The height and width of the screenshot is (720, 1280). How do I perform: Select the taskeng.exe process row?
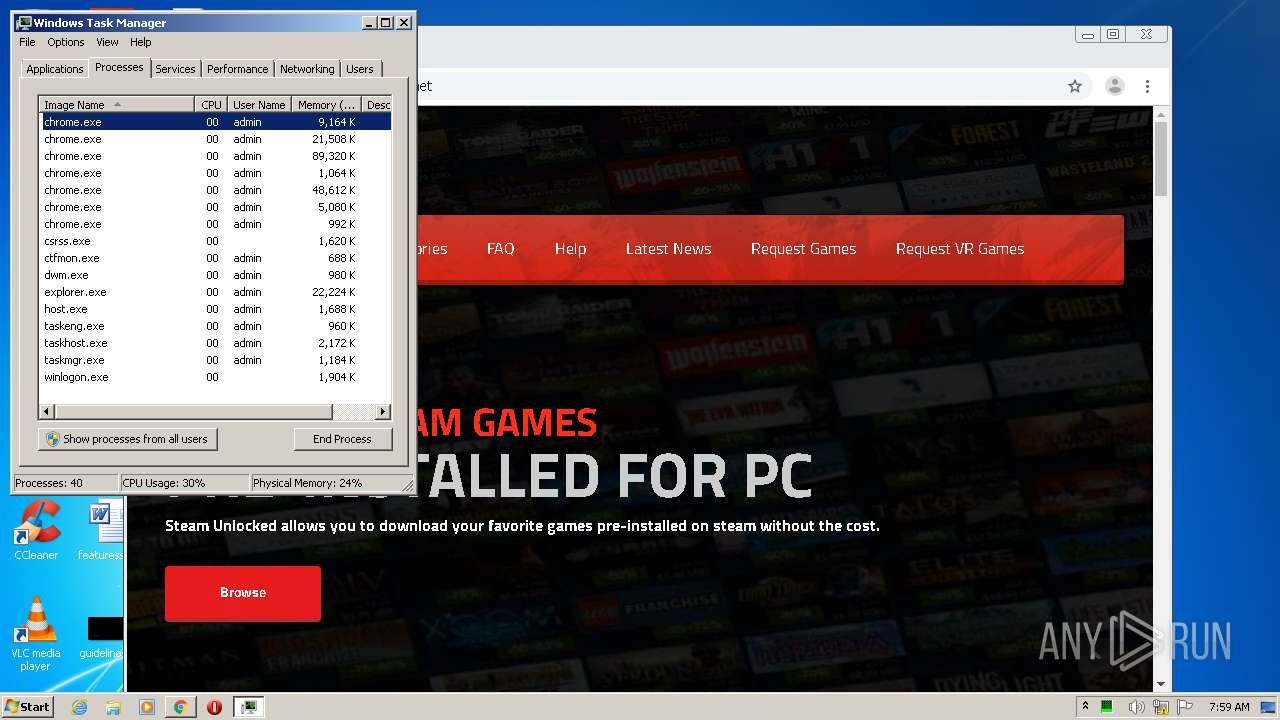tap(215, 326)
